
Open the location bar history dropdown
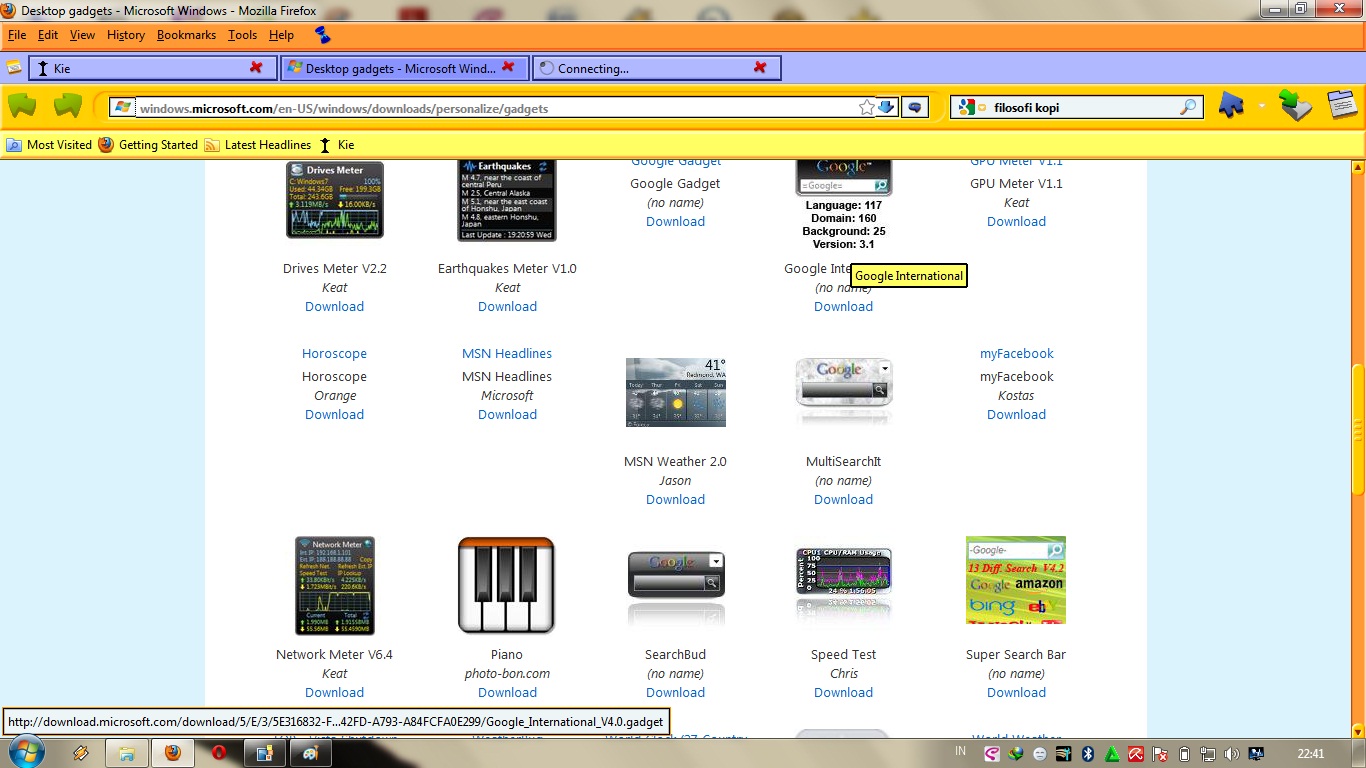888,107
